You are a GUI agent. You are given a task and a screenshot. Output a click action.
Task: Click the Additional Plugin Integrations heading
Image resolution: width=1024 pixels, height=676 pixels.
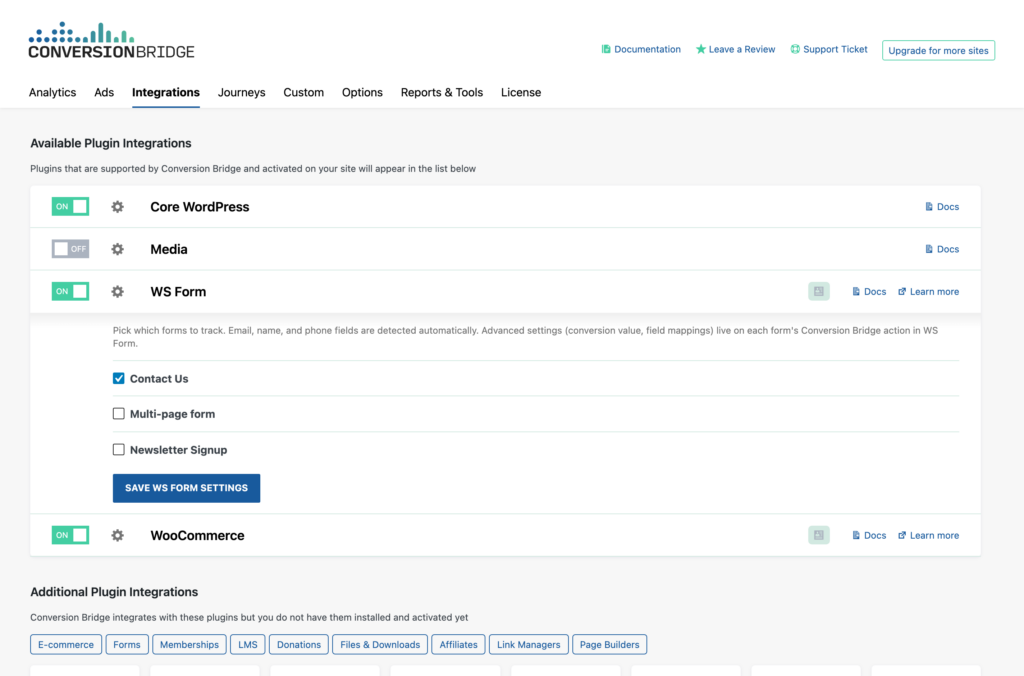pos(114,592)
